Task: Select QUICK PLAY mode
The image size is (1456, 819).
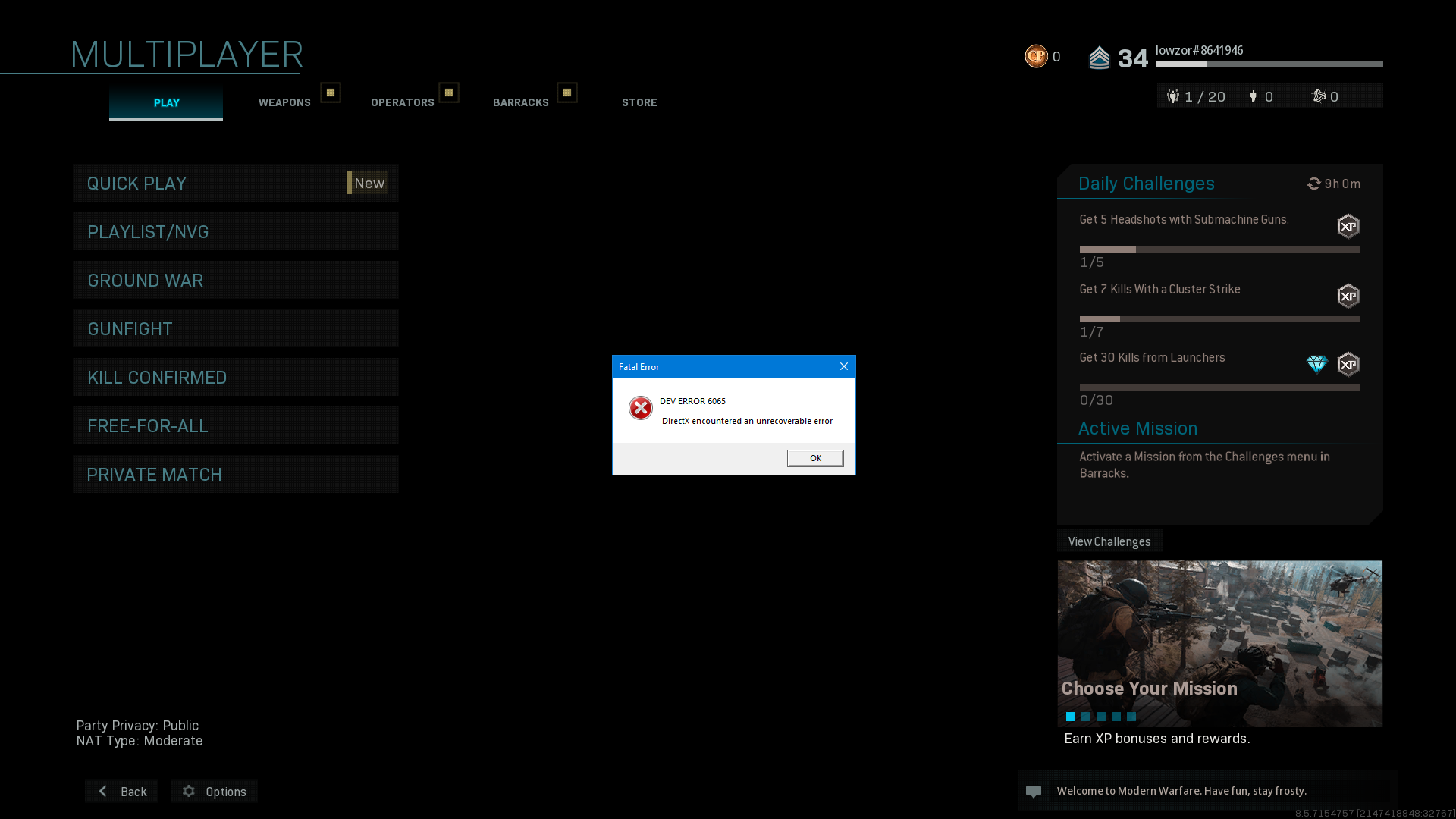Action: pyautogui.click(x=236, y=183)
